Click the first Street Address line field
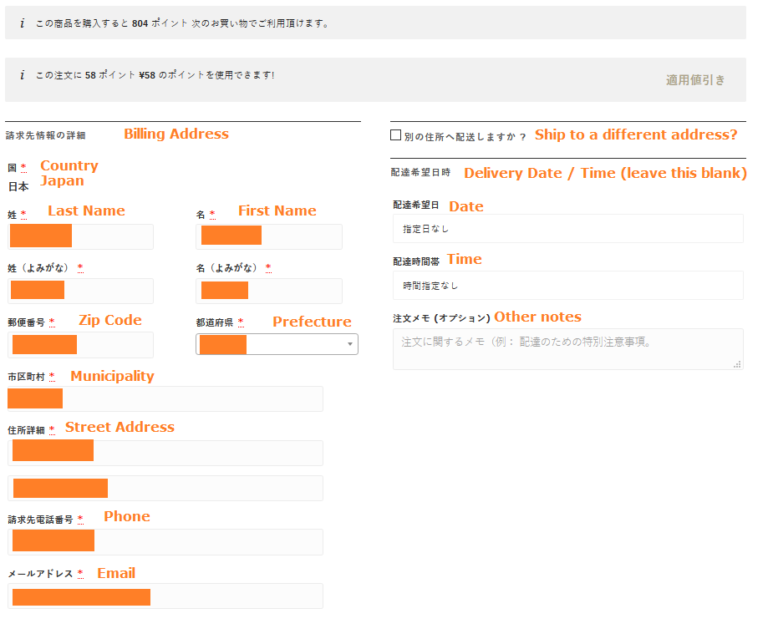Viewport: 768px width, 634px height. (165, 452)
